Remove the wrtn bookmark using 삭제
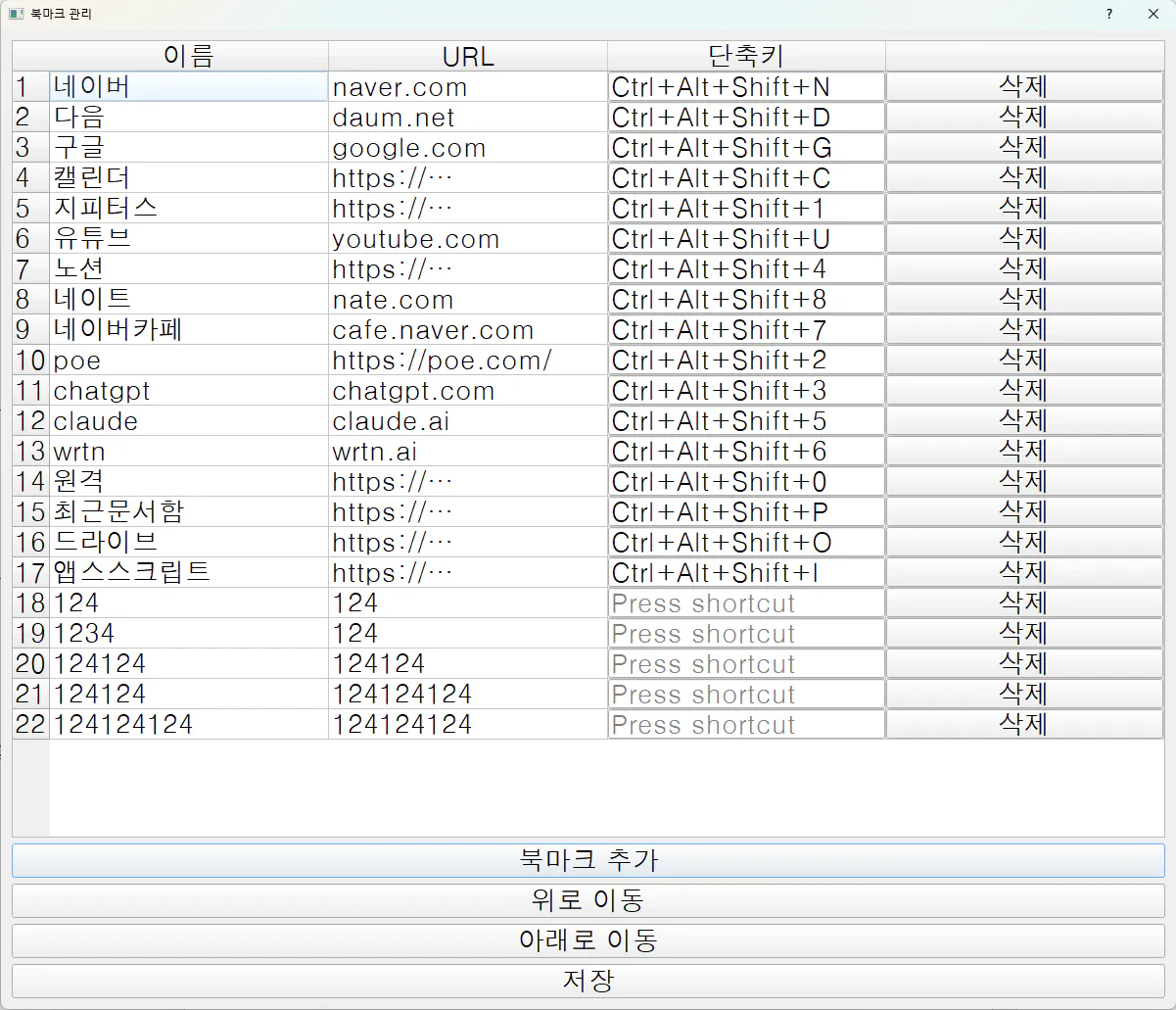The height and width of the screenshot is (1010, 1176). (1025, 451)
